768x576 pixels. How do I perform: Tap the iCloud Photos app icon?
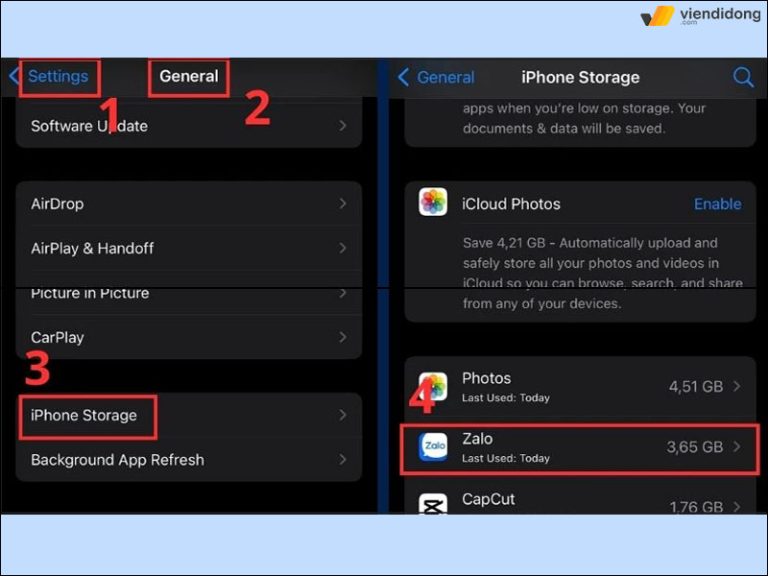[x=433, y=203]
